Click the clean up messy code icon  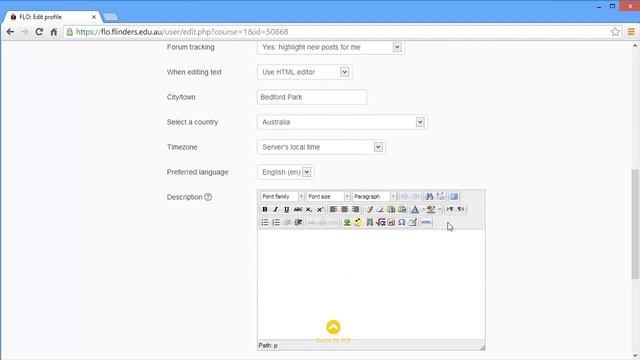[369, 209]
